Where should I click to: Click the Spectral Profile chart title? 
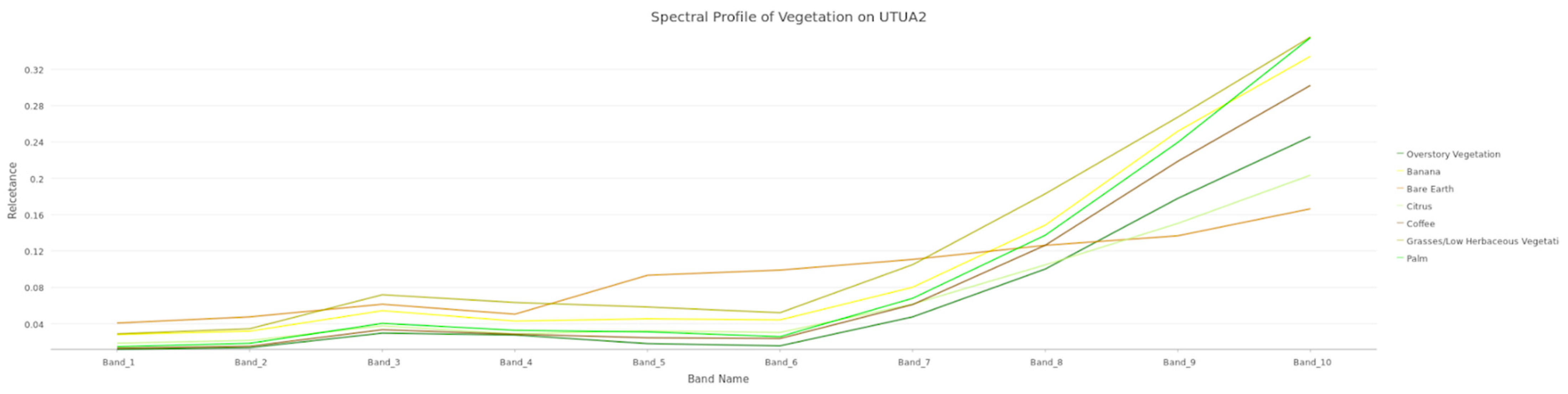coord(788,17)
